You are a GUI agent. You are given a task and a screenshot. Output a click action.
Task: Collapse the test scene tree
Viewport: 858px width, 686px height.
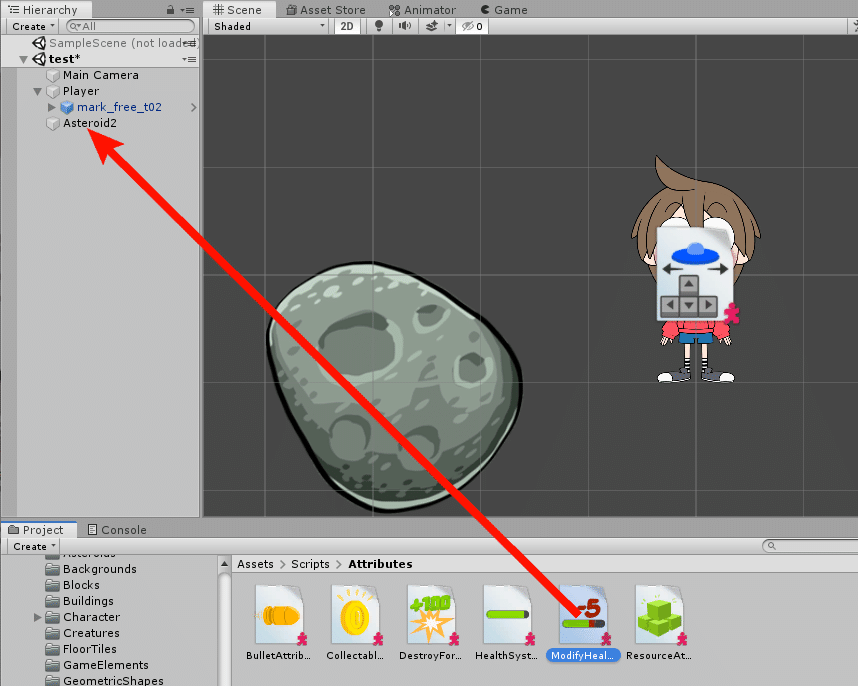[x=23, y=60]
